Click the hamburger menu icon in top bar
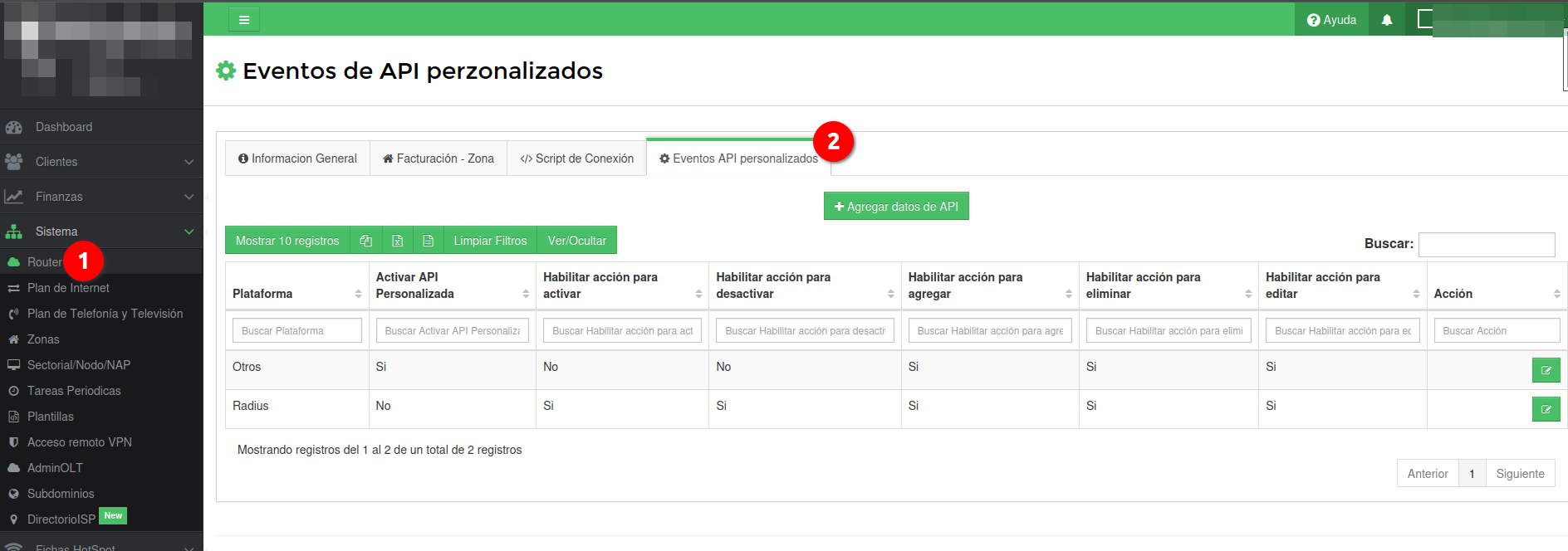The height and width of the screenshot is (551, 1568). (x=244, y=20)
